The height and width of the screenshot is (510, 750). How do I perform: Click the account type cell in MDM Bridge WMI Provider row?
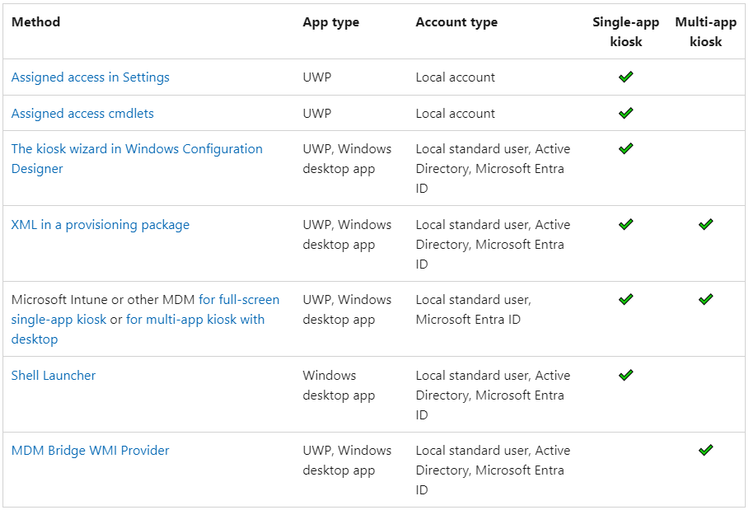coord(493,470)
